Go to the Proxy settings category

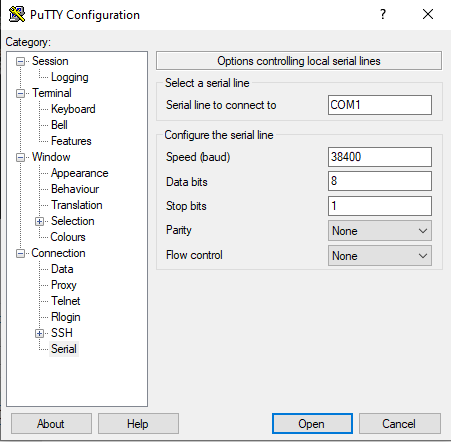(x=64, y=285)
